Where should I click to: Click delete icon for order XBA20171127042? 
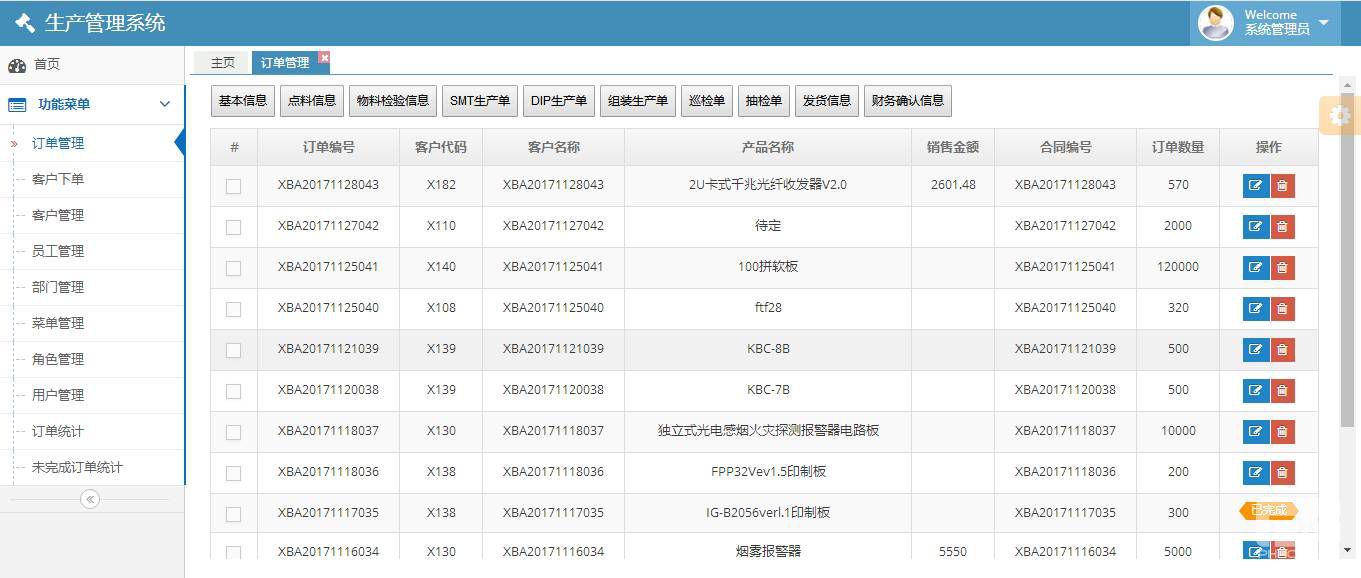[x=1282, y=226]
